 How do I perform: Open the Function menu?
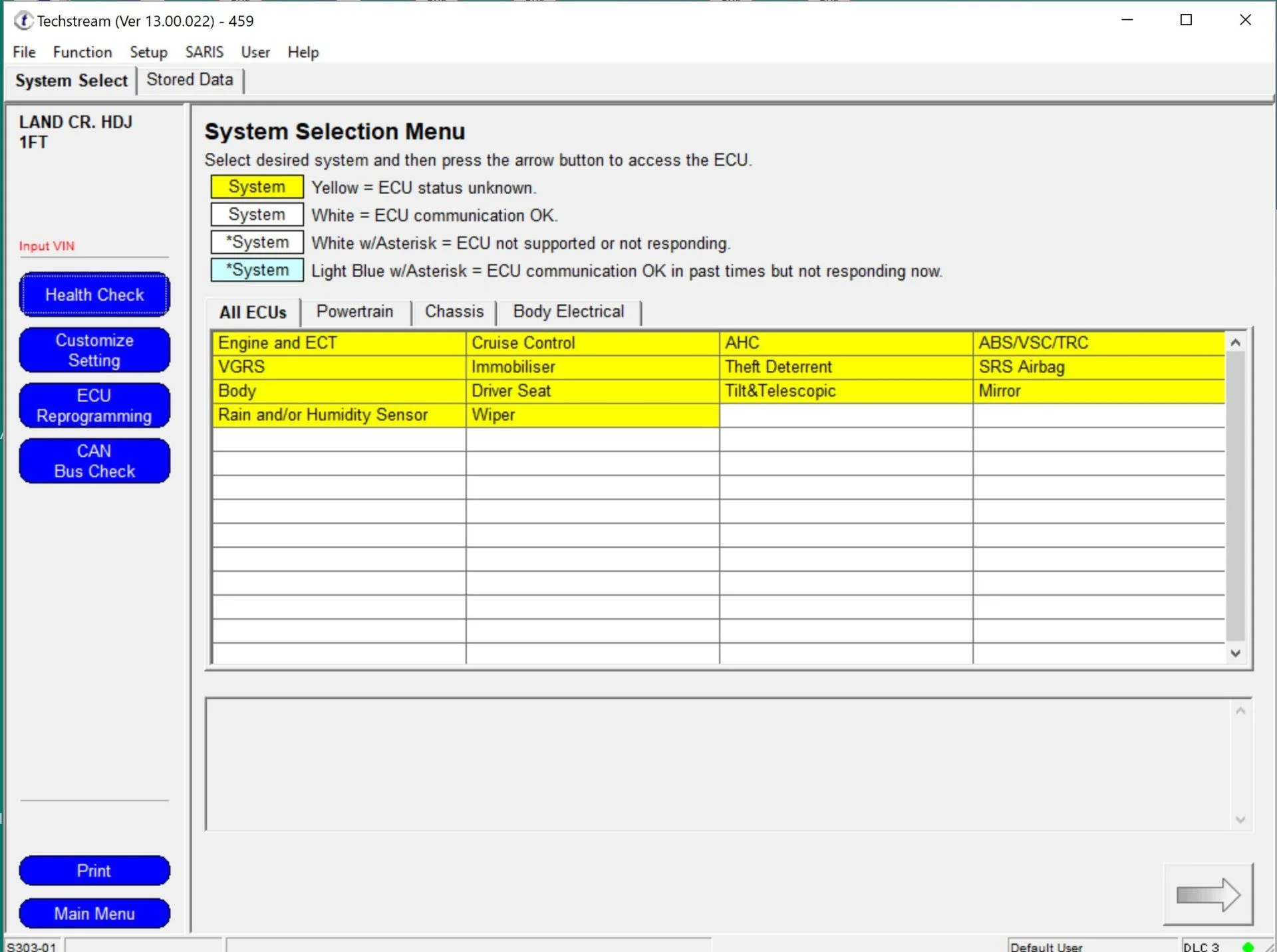[82, 52]
